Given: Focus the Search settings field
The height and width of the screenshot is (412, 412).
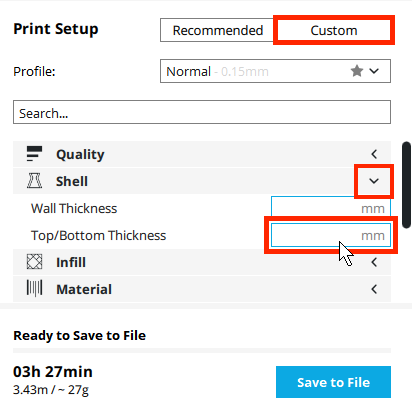Looking at the screenshot, I should tap(202, 112).
